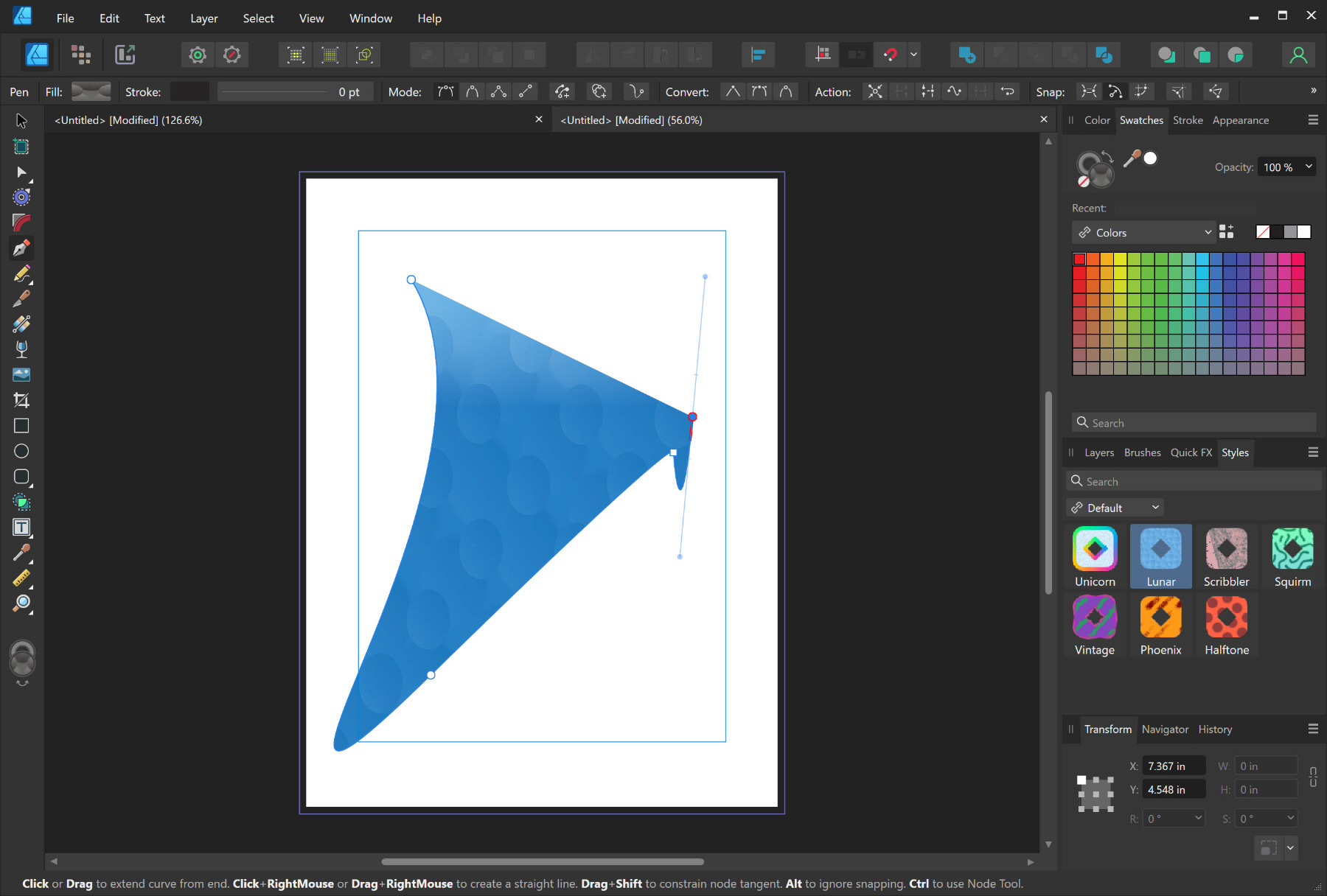
Task: Apply the Unicorn style
Action: (1095, 549)
